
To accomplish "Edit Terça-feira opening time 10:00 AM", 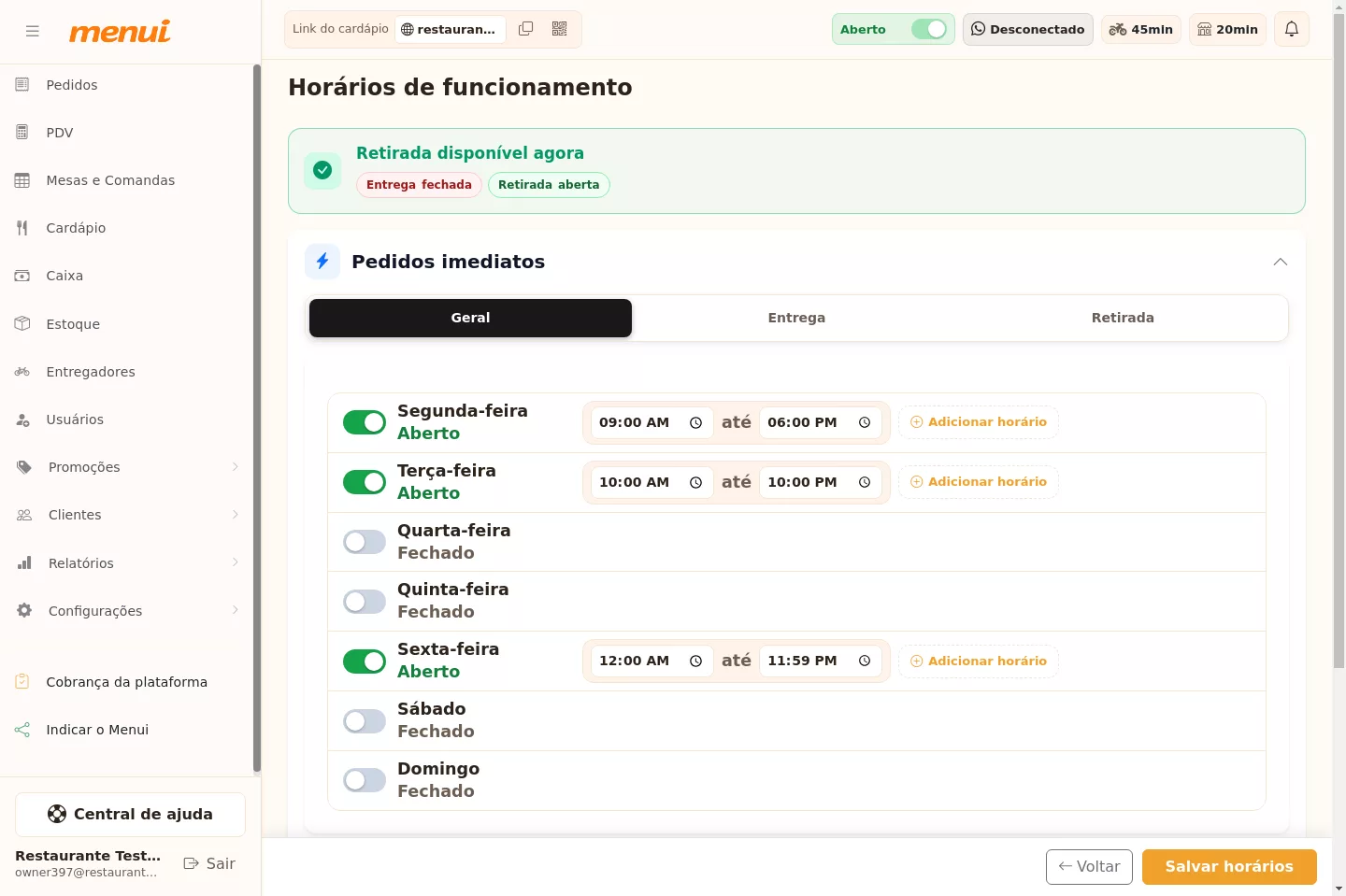I will coord(652,482).
